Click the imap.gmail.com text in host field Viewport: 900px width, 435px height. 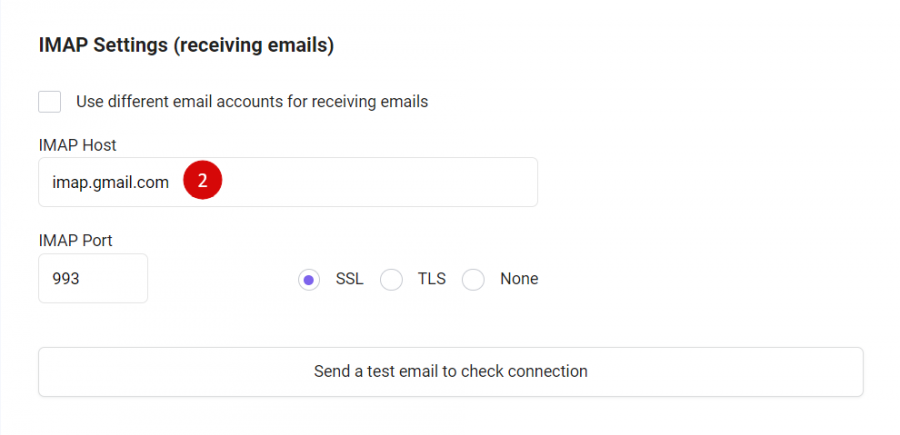pos(111,182)
